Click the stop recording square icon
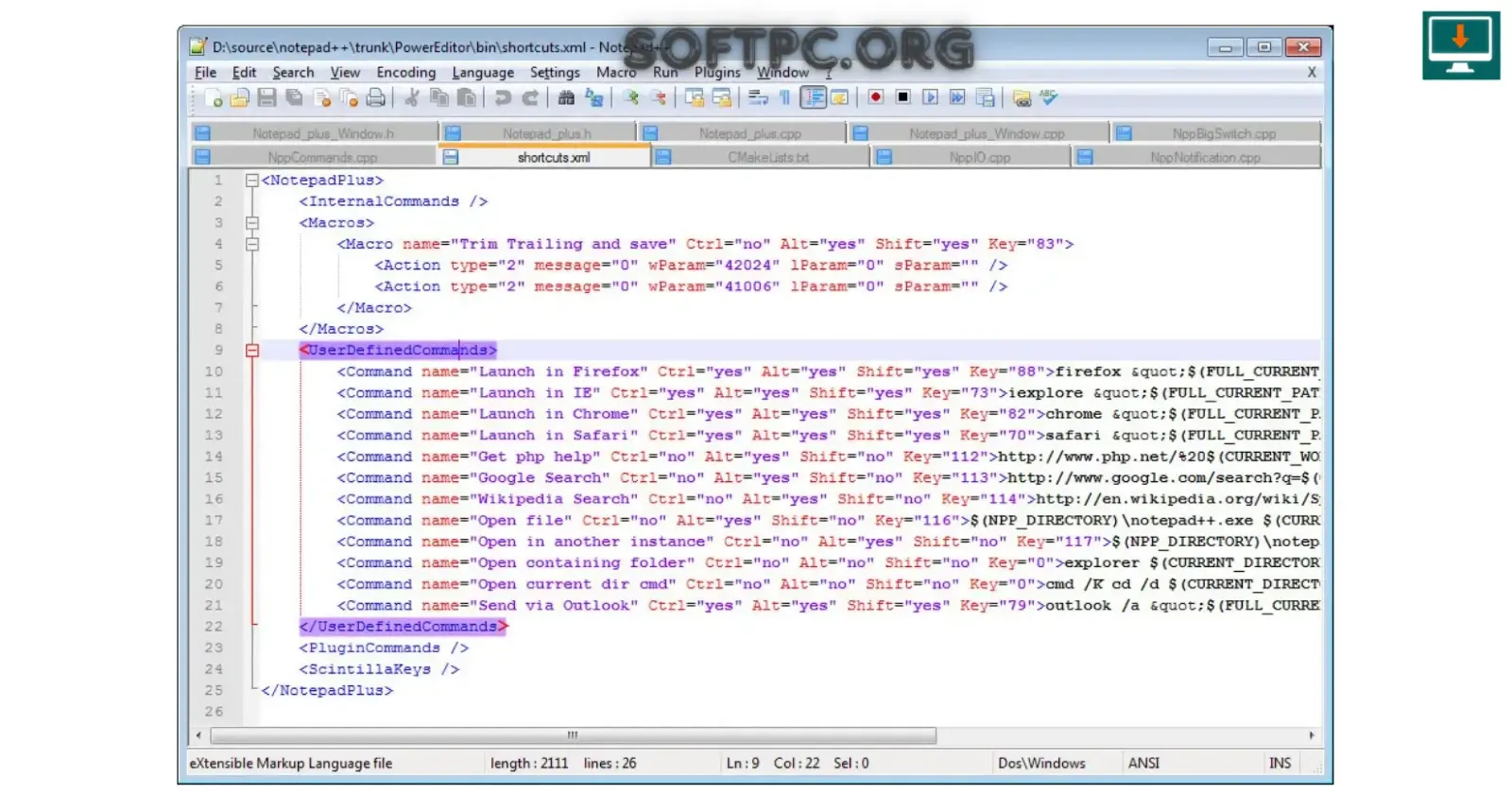 [x=903, y=96]
